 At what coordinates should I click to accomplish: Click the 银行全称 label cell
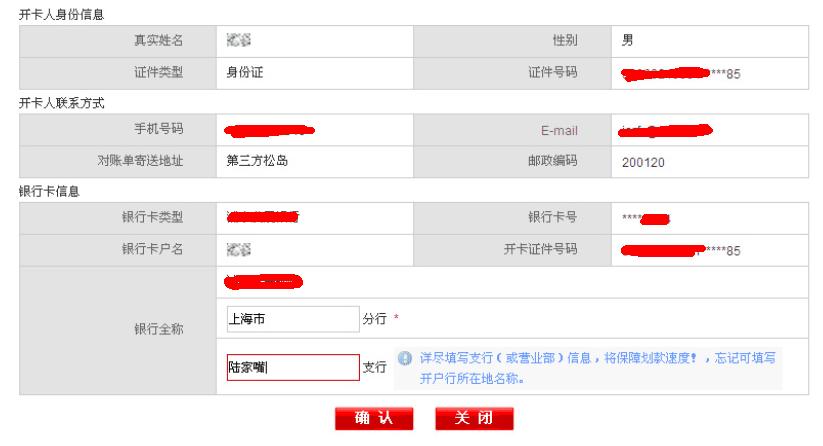[x=158, y=328]
